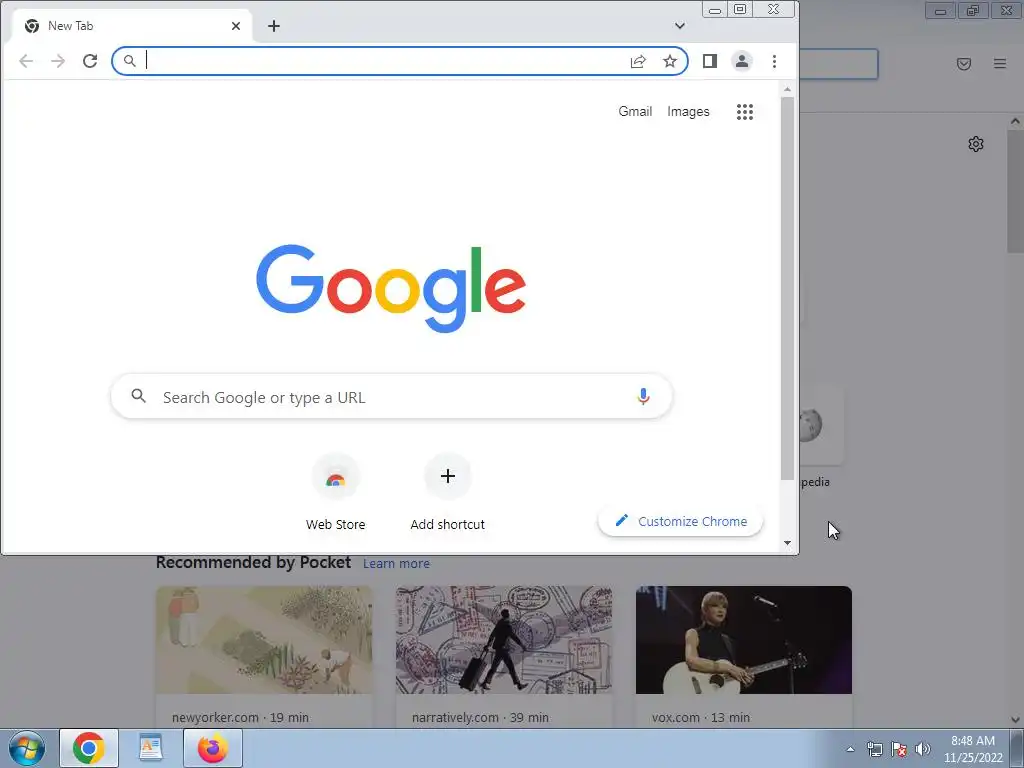Click Chrome scrollbar up arrow
This screenshot has width=1024, height=768.
click(x=788, y=89)
